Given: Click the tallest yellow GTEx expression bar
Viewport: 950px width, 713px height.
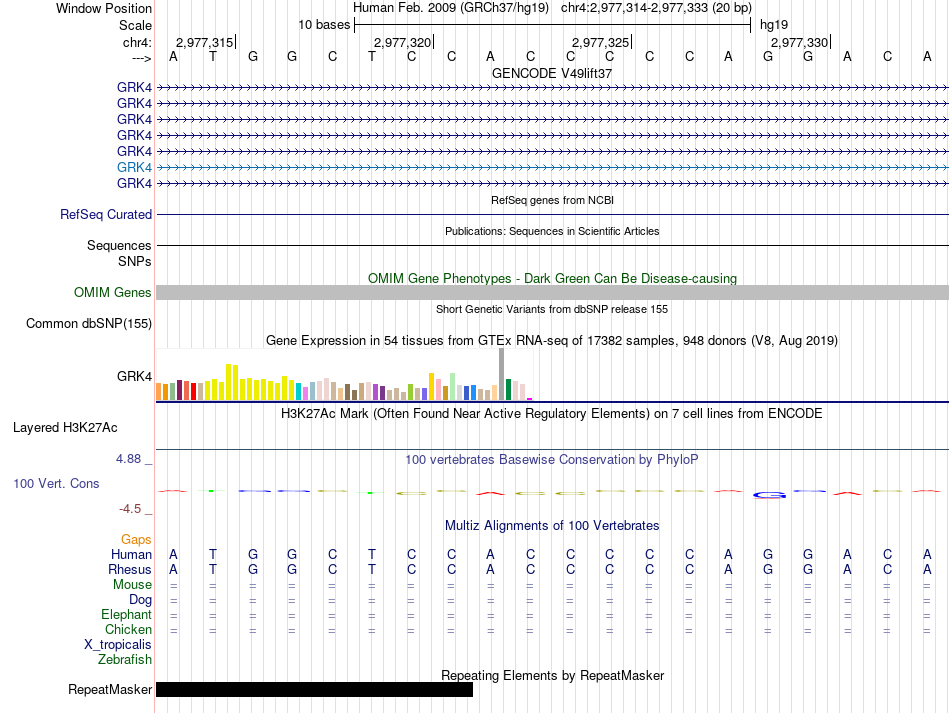Looking at the screenshot, I should click(228, 382).
